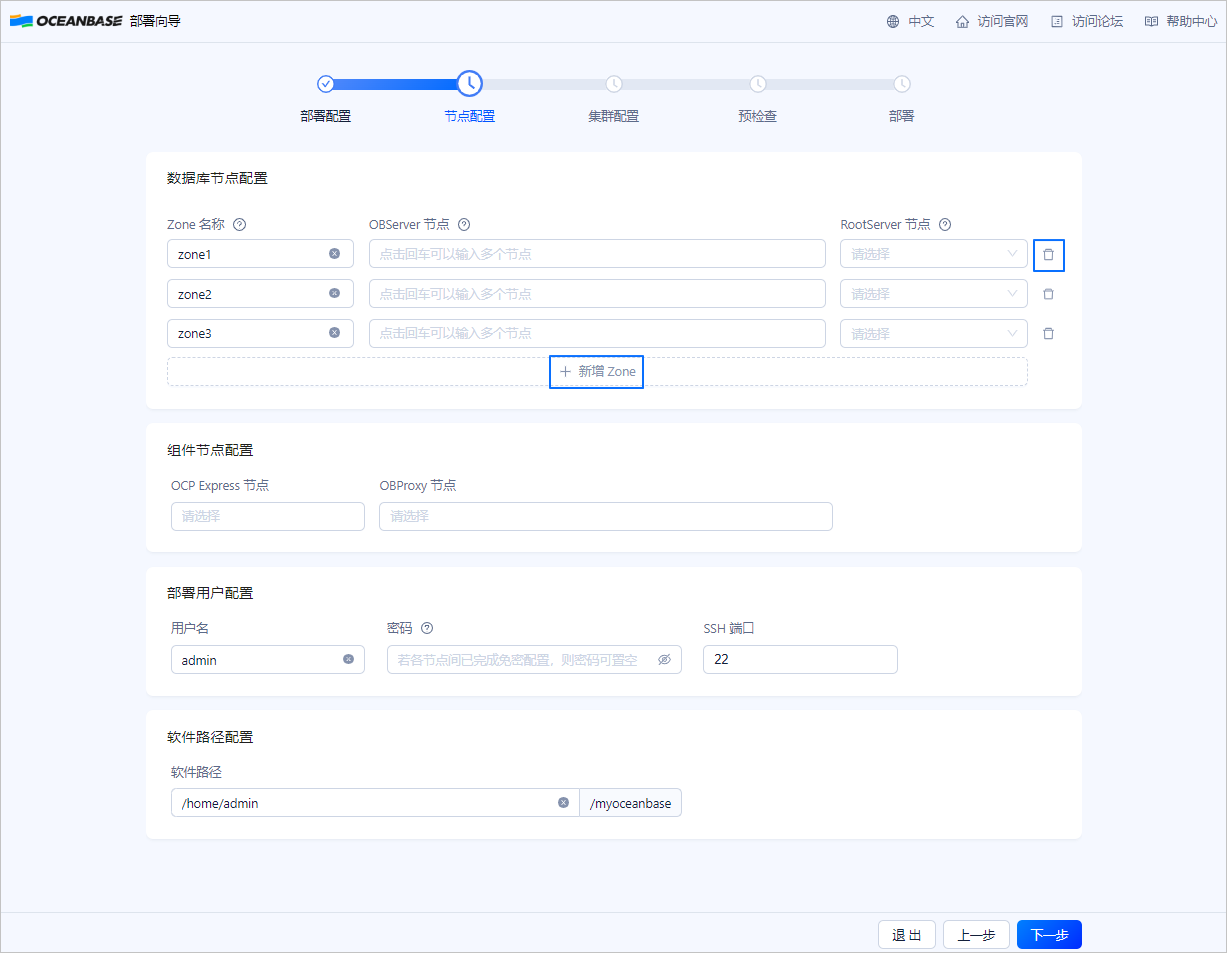Viewport: 1227px width, 953px height.
Task: Clear the 软件路径 field using its x icon
Action: point(563,802)
